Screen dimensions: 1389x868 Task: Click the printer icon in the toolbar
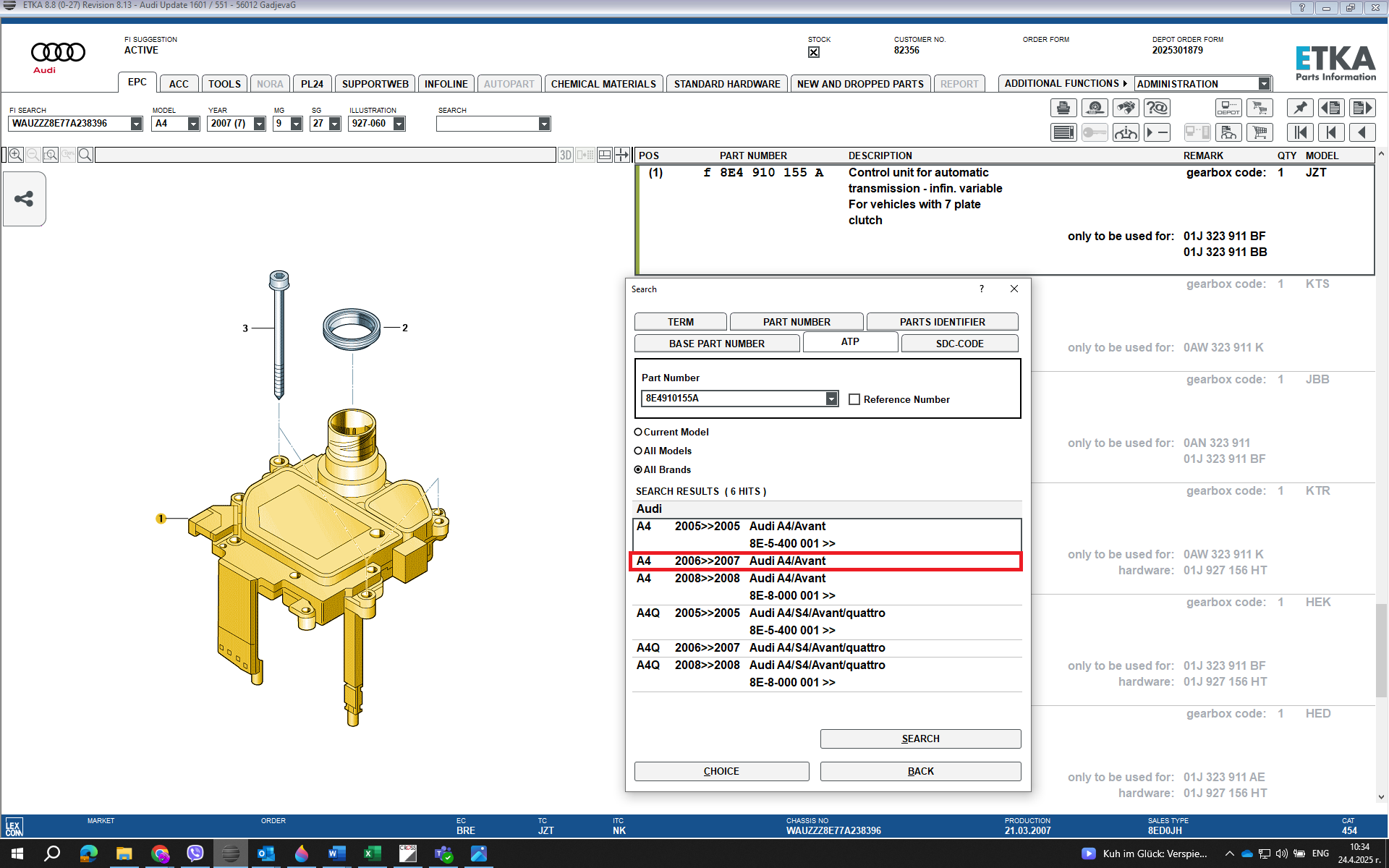pos(1063,109)
